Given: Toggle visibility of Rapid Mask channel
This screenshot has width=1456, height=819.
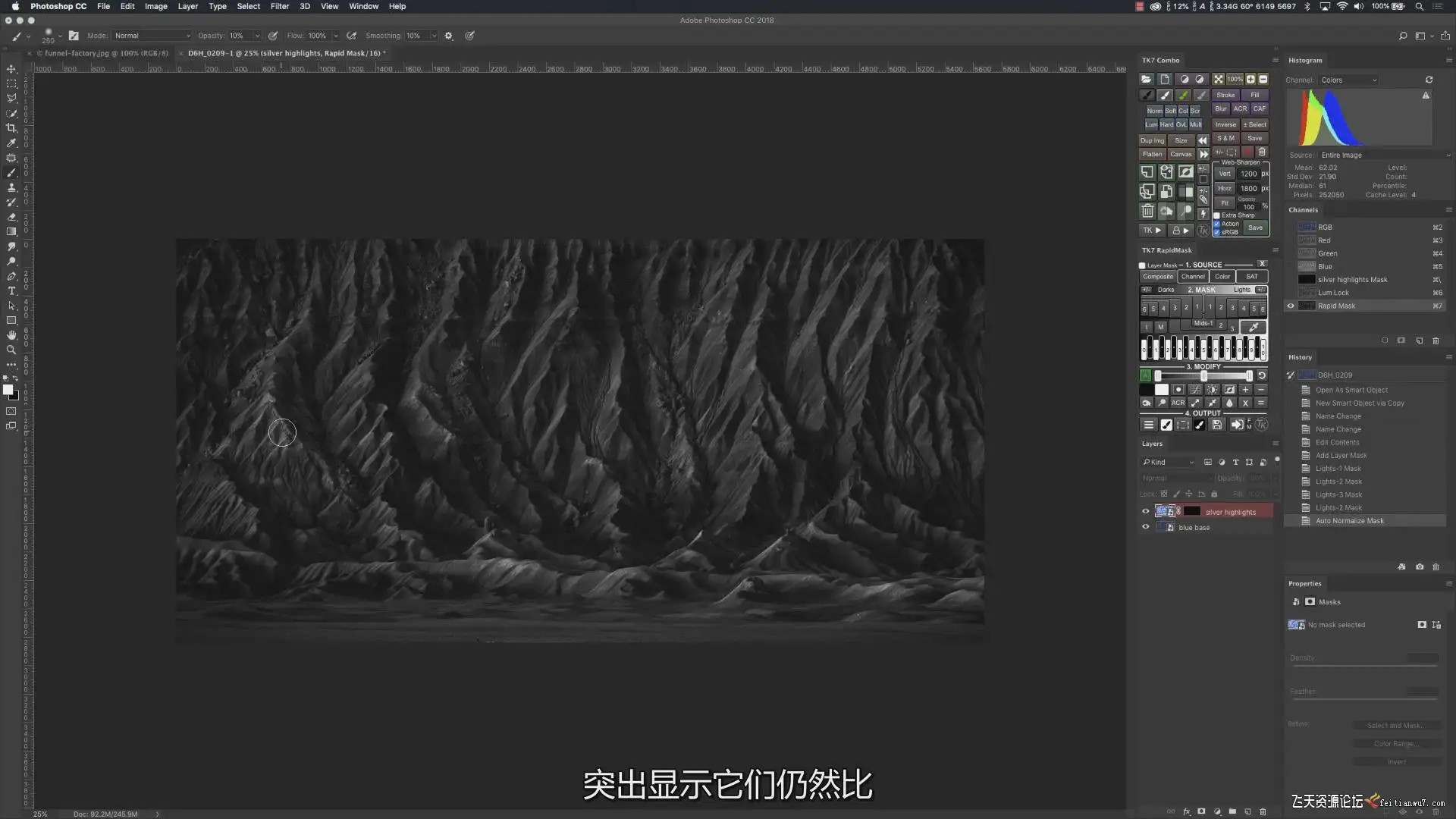Looking at the screenshot, I should (x=1291, y=306).
